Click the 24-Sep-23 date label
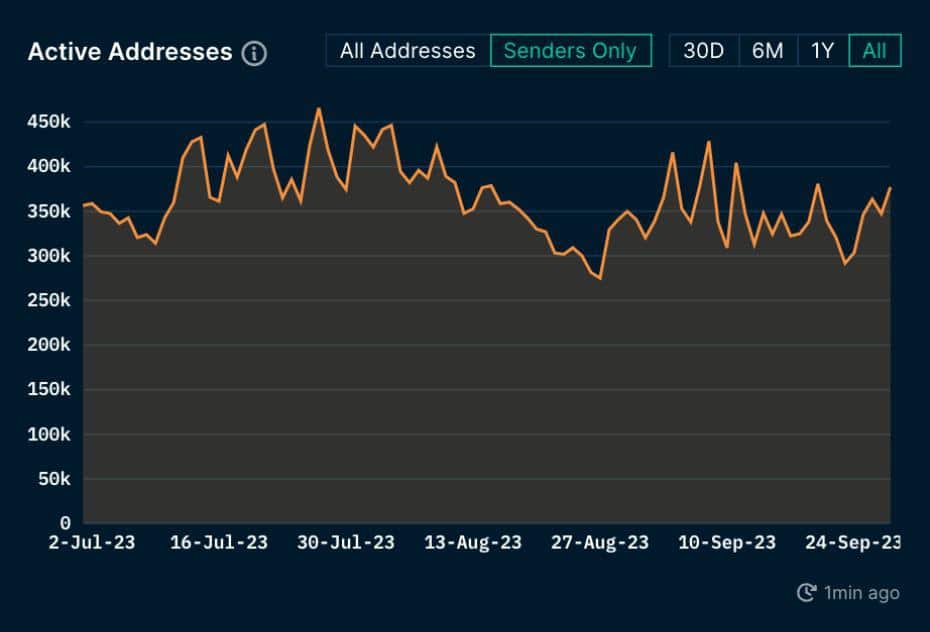The image size is (930, 632). (853, 542)
